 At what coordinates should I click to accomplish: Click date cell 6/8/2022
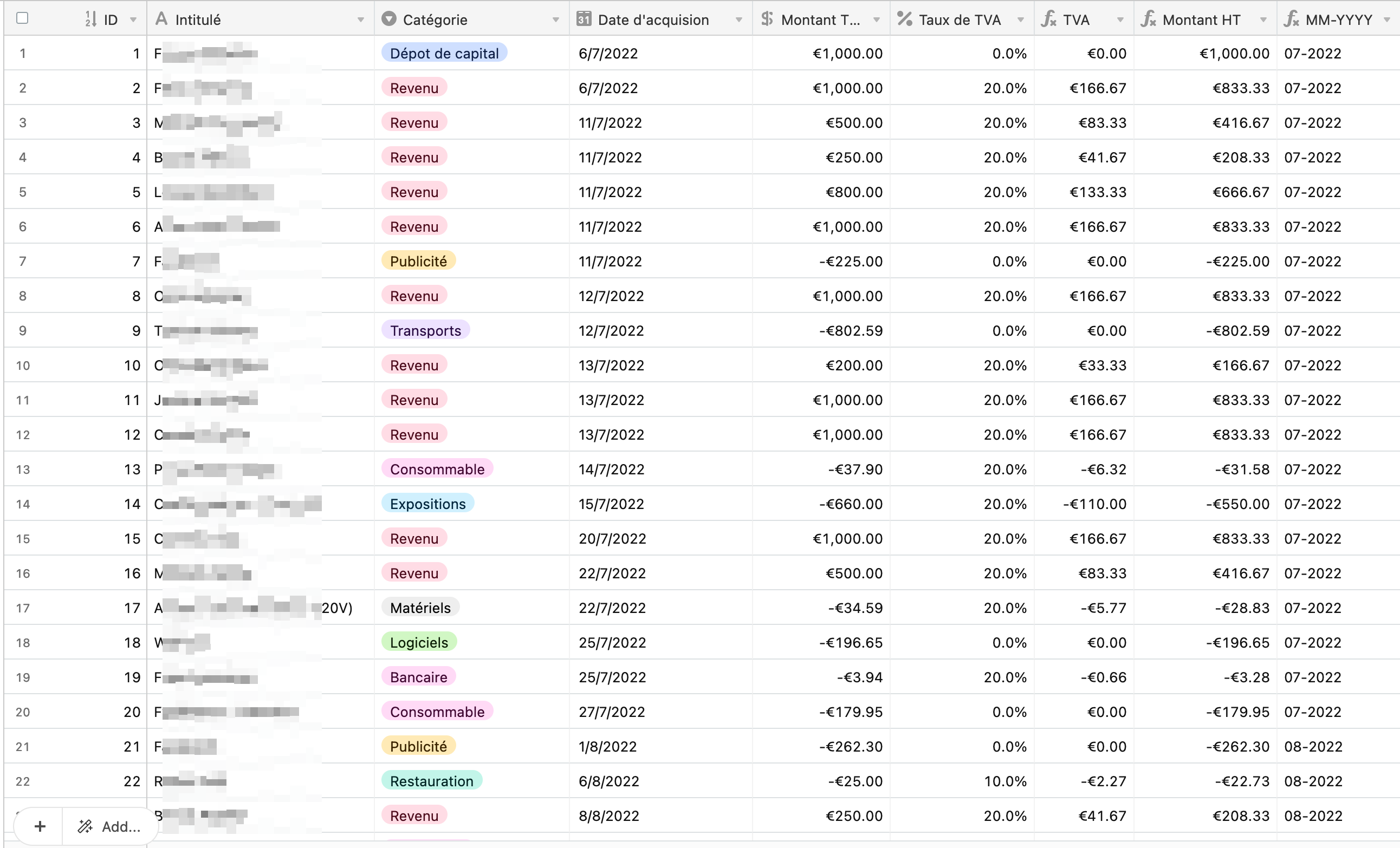661,781
